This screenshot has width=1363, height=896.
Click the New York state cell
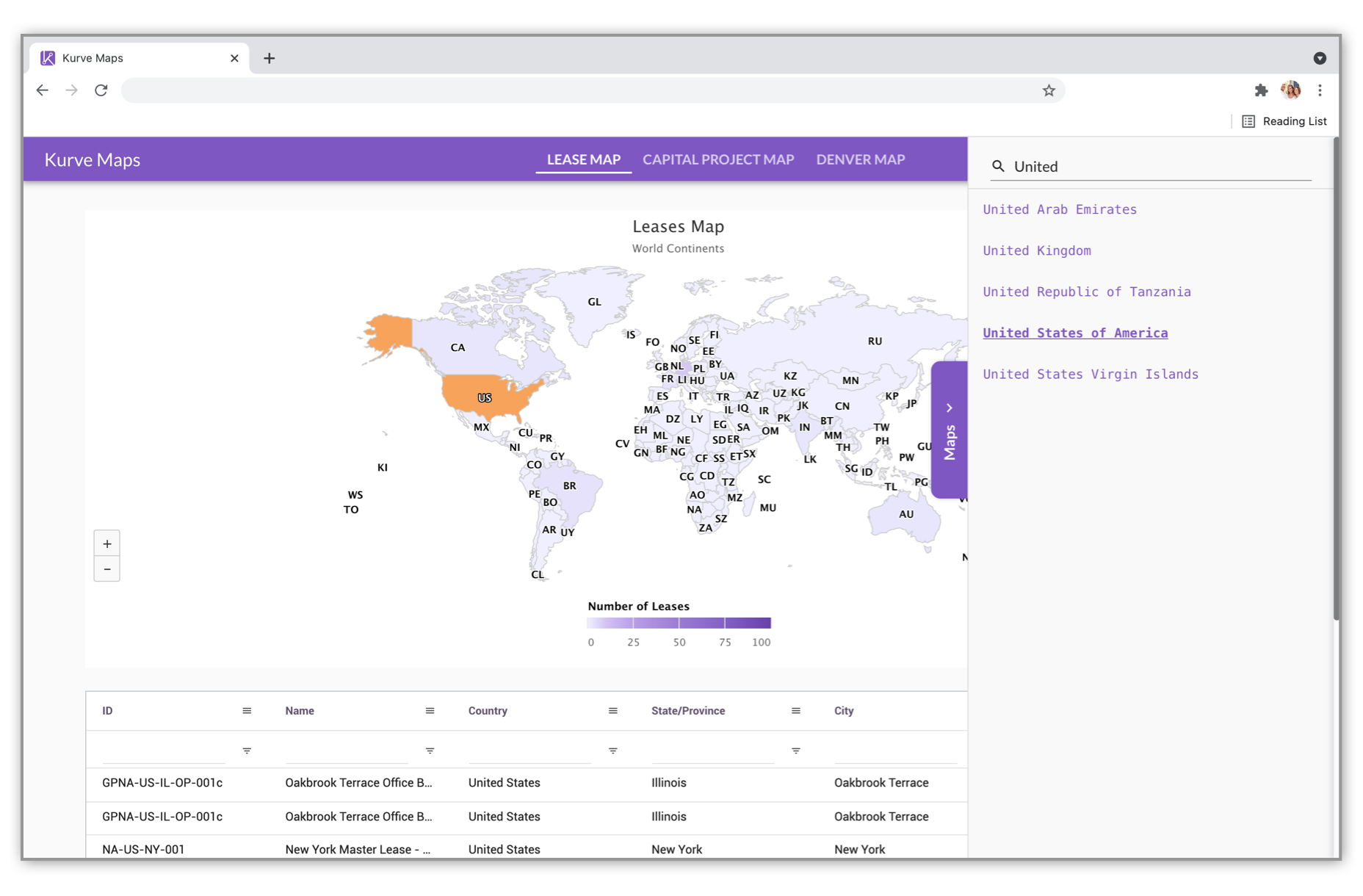(676, 849)
